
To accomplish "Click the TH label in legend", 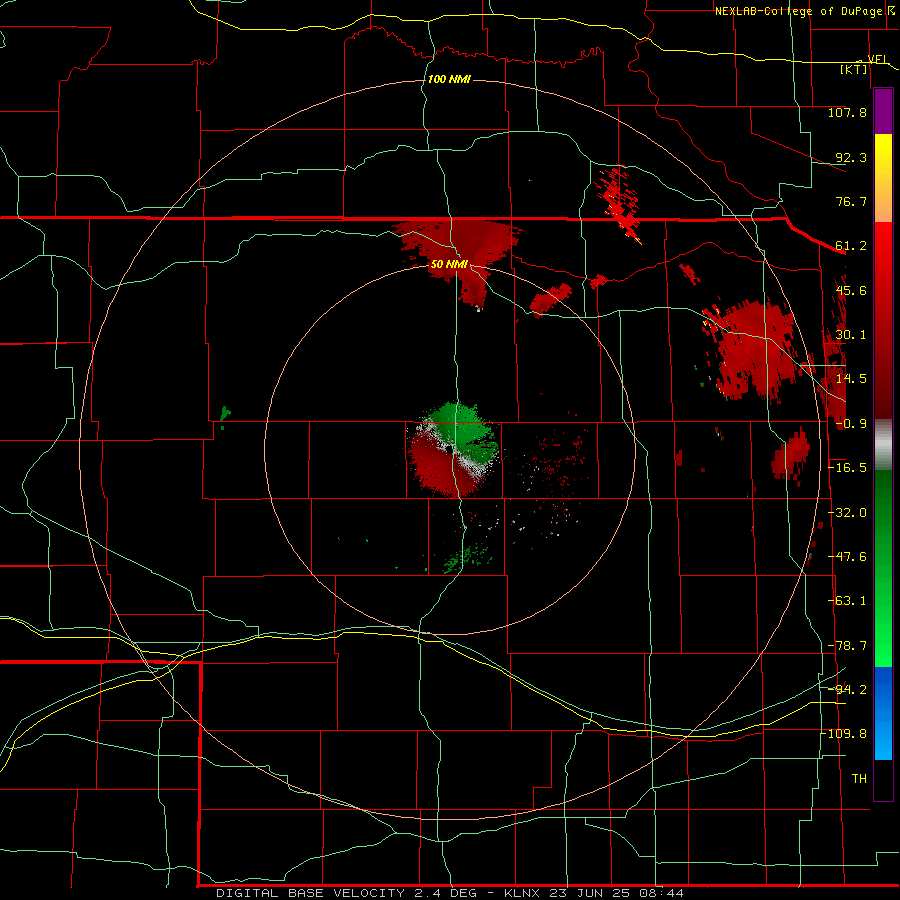I will (x=859, y=779).
